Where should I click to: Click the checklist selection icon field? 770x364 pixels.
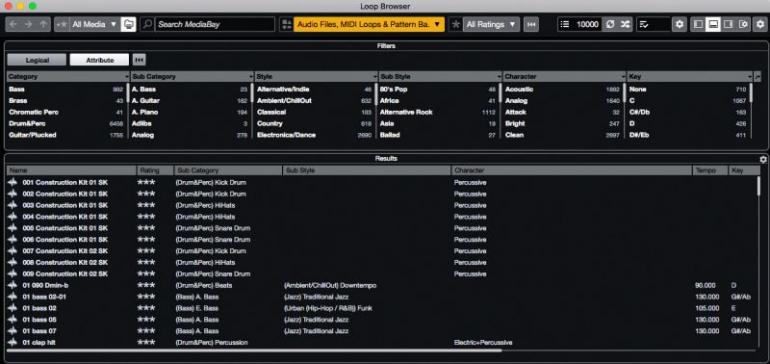[653, 24]
